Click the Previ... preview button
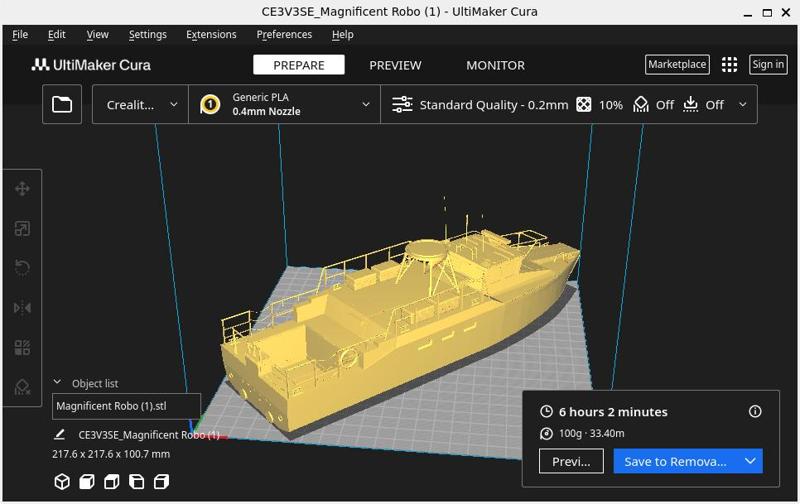The width and height of the screenshot is (800, 504). click(571, 461)
